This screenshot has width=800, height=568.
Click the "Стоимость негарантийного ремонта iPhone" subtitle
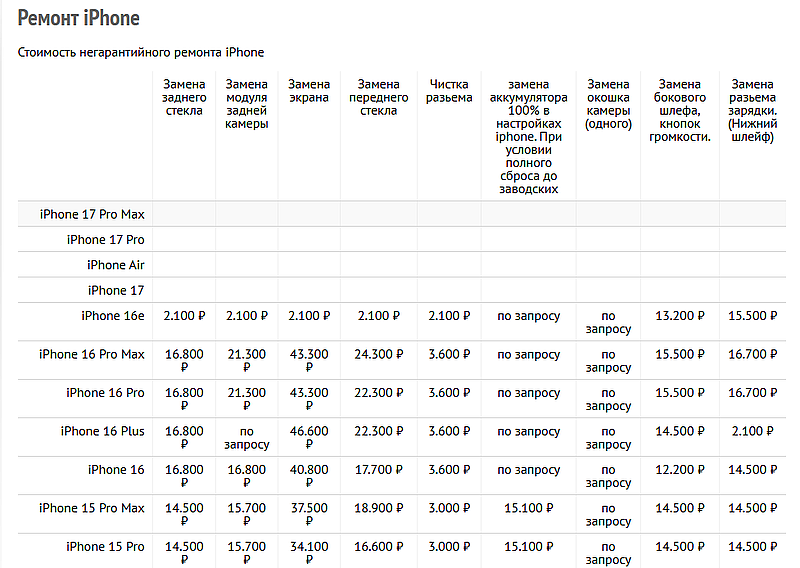(x=141, y=52)
